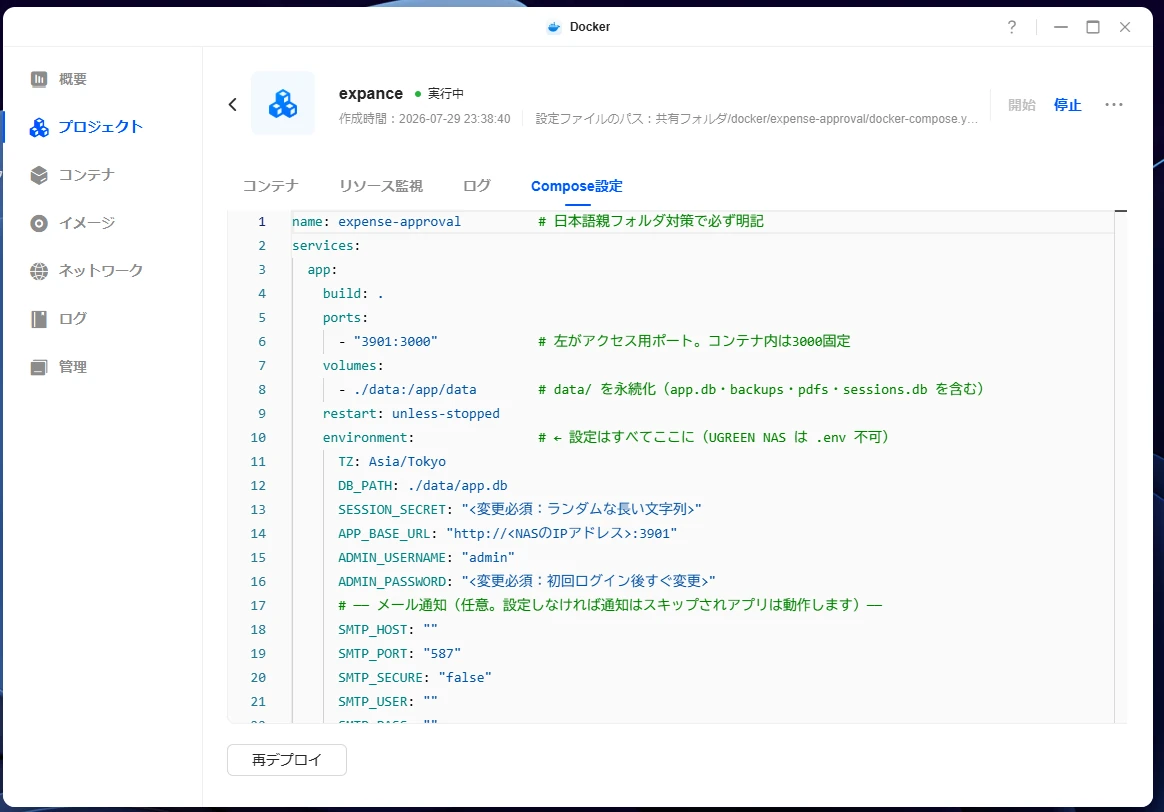
Task: Click the 'services:' line in editor
Action: [326, 246]
